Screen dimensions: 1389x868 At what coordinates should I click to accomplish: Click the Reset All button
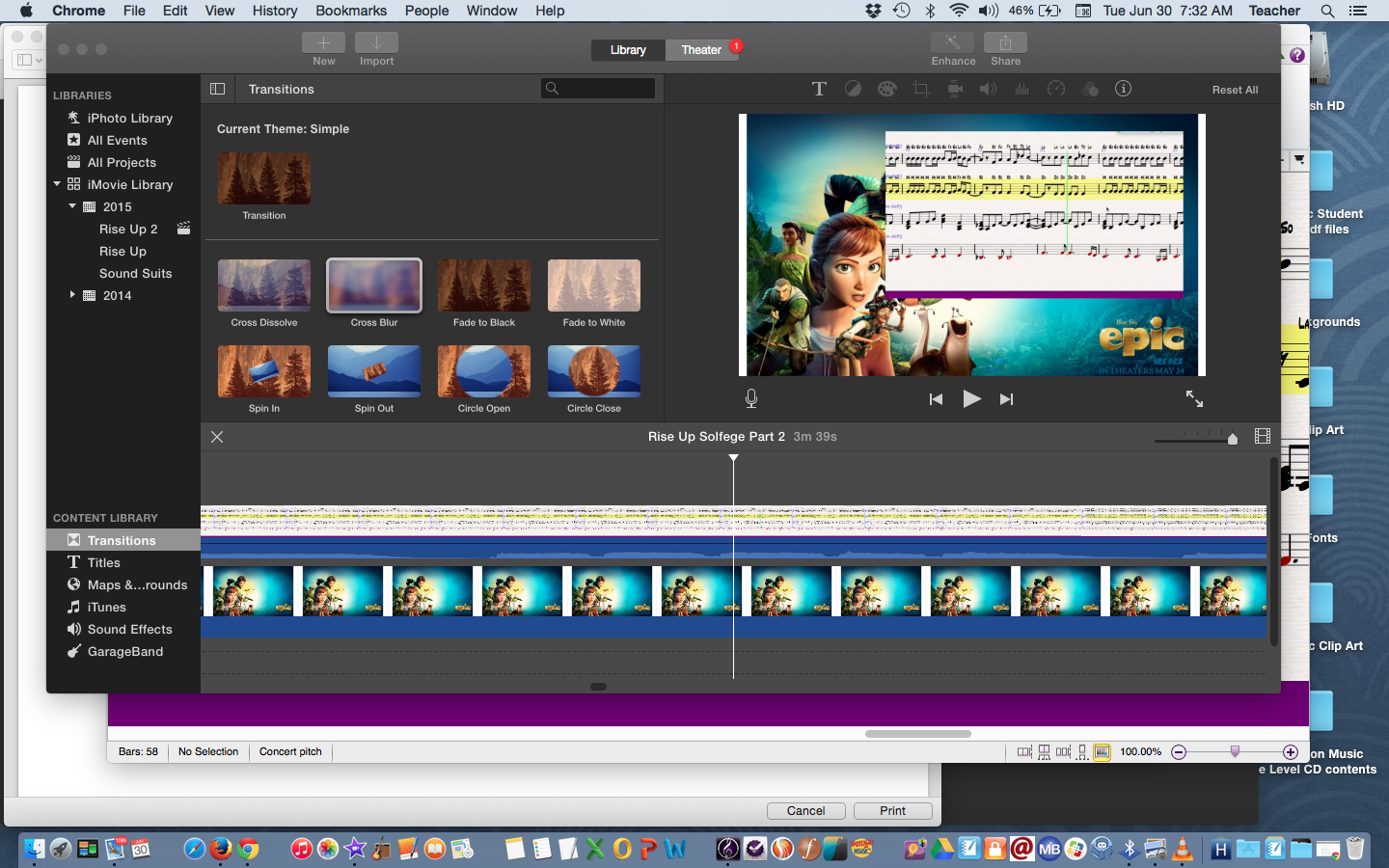[x=1235, y=90]
